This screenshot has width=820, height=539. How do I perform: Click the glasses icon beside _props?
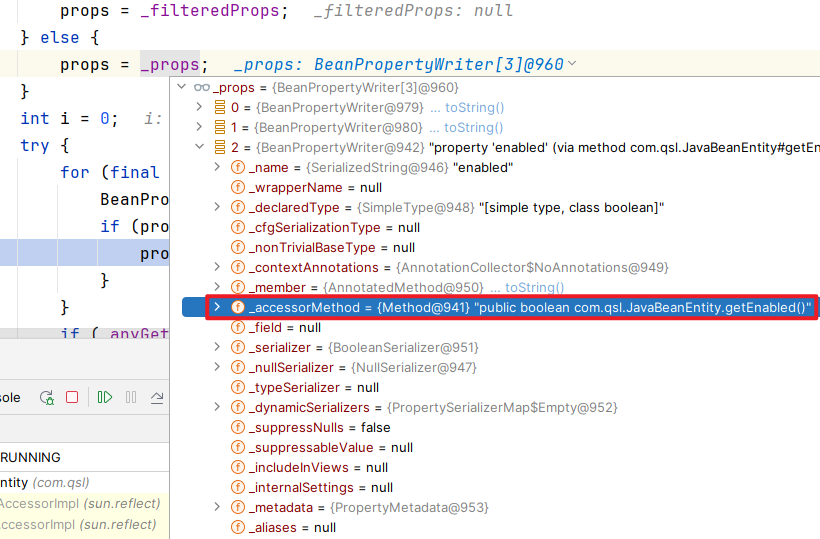coord(200,88)
